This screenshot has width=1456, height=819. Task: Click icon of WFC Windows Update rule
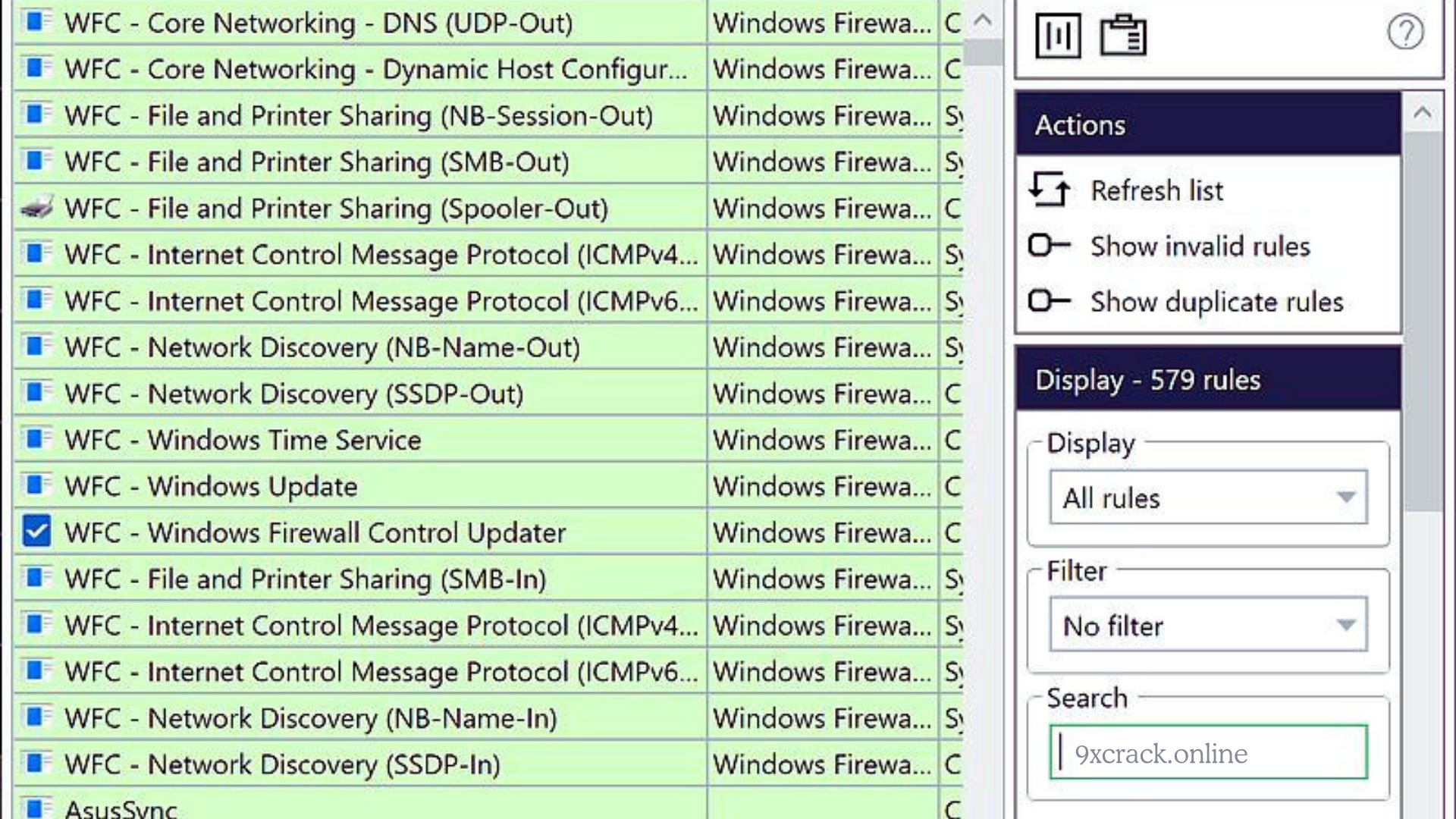(36, 485)
